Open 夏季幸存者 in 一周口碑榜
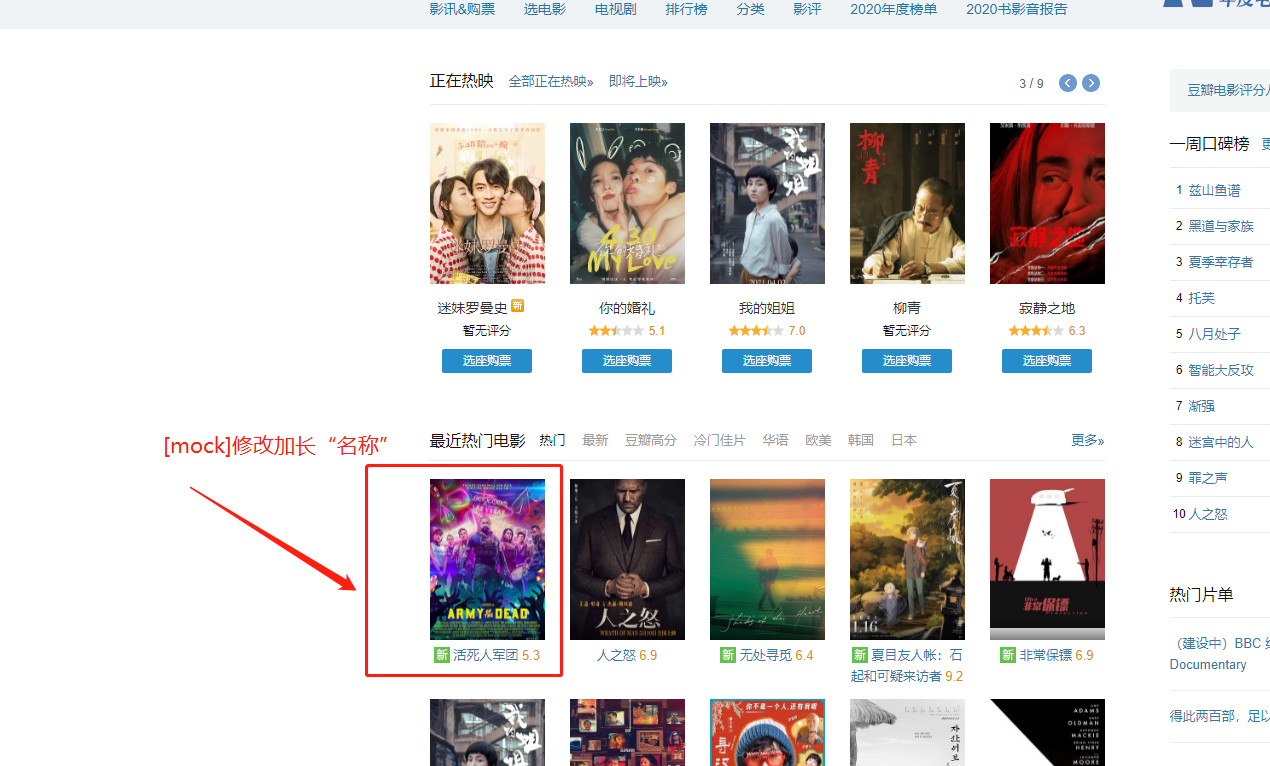This screenshot has height=766, width=1270. pos(1221,262)
